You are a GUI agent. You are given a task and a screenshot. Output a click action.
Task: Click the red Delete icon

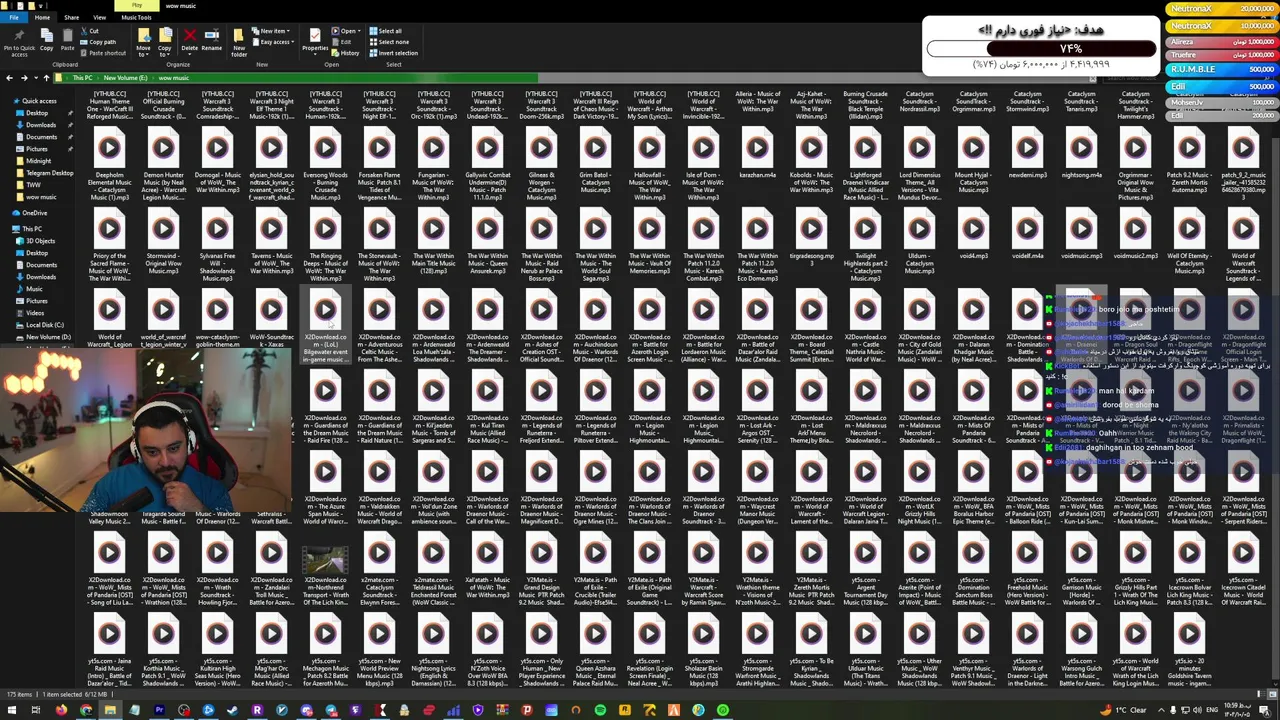tap(189, 36)
